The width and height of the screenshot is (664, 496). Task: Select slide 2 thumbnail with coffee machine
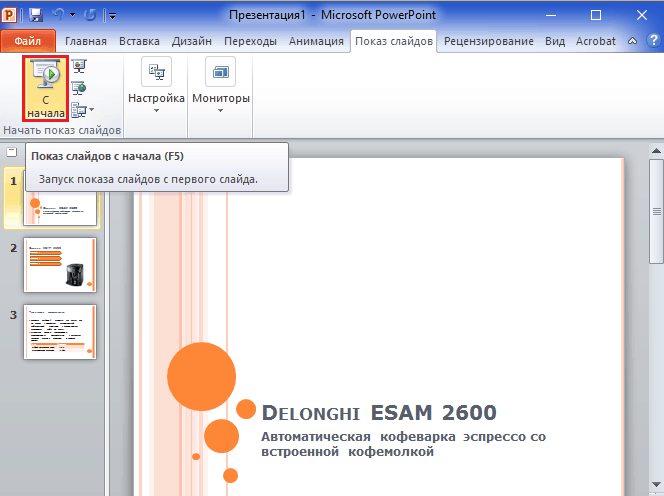[x=60, y=265]
